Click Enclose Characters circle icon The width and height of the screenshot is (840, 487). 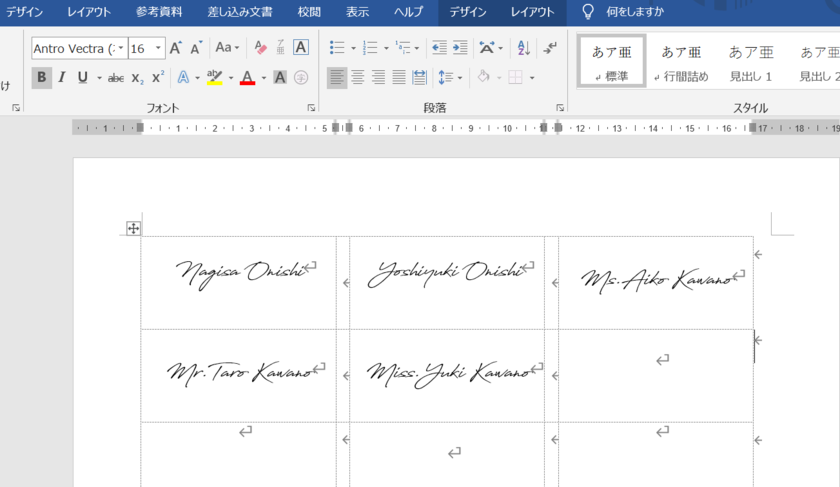[x=301, y=78]
